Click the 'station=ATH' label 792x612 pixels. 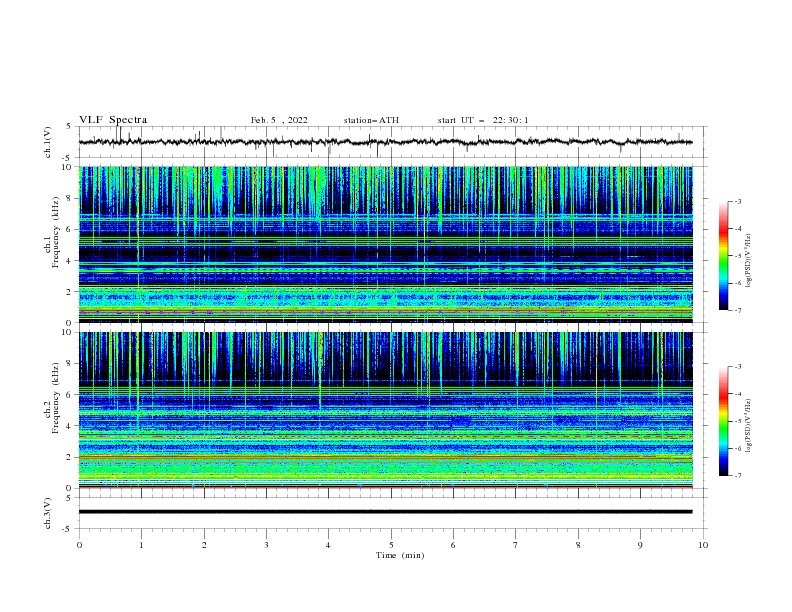(x=371, y=120)
